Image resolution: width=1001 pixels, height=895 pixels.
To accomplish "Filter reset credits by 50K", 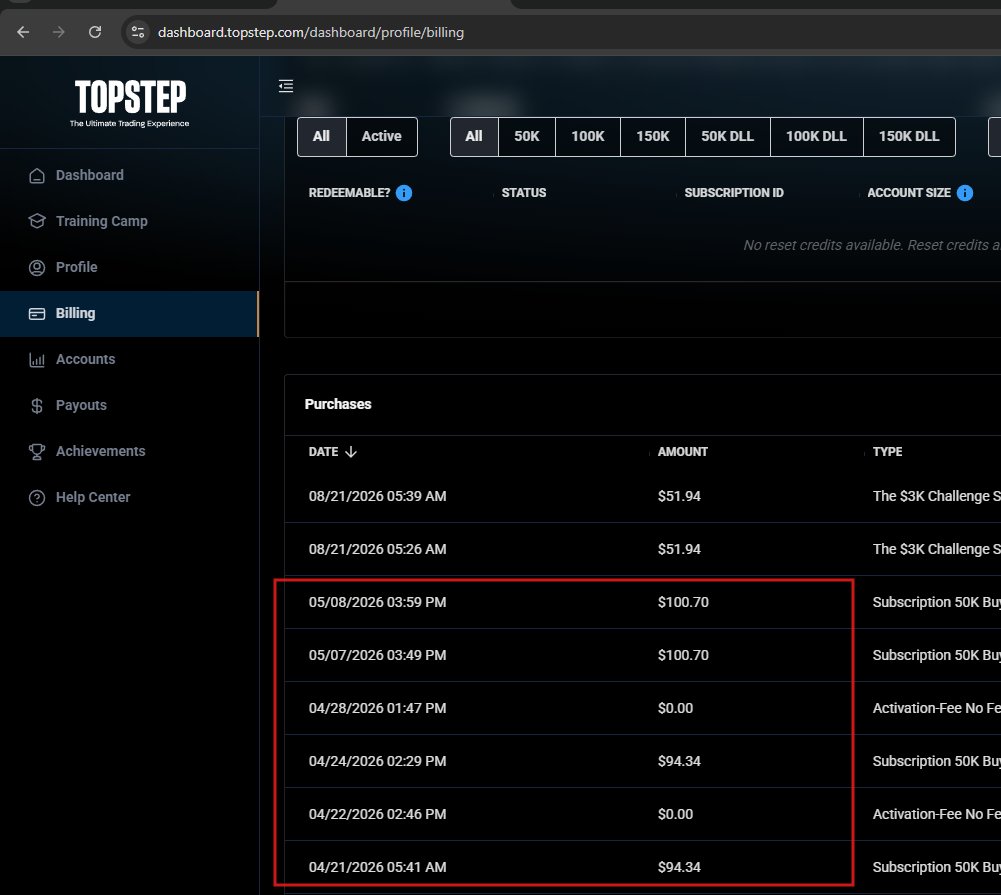I will (x=527, y=137).
